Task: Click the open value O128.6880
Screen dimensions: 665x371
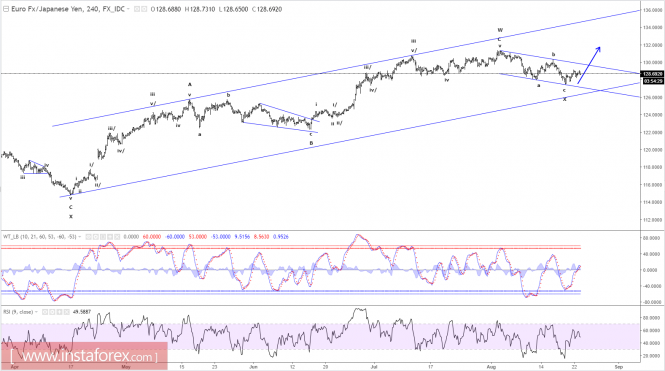Action: point(165,9)
